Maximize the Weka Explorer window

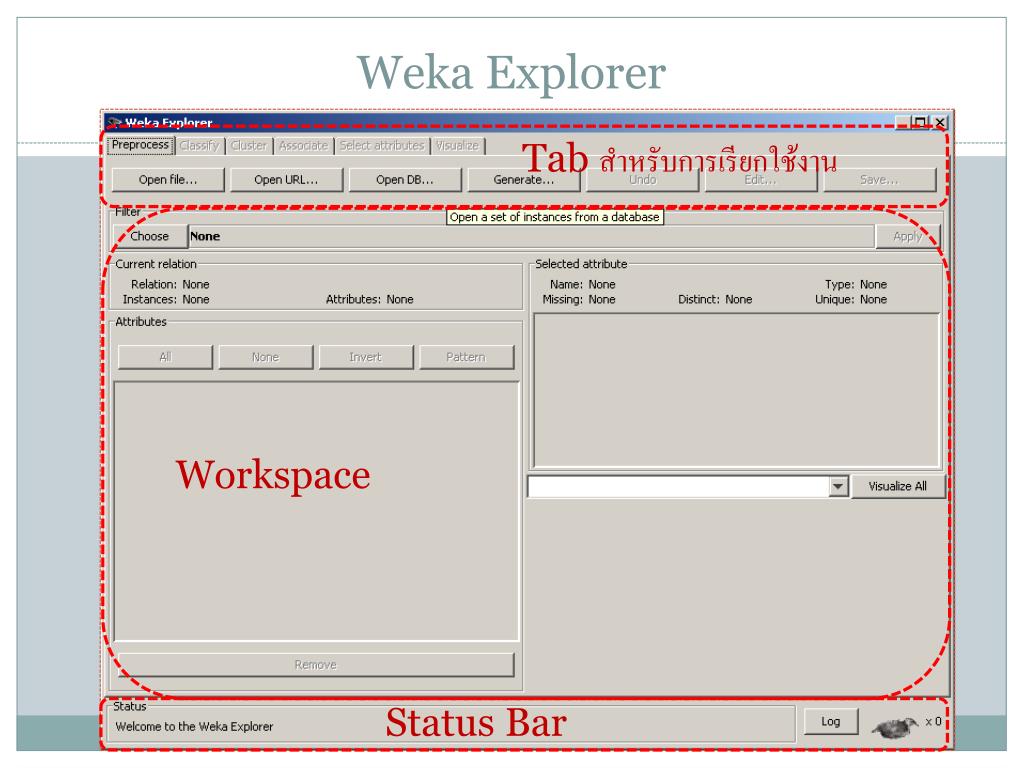pos(920,123)
